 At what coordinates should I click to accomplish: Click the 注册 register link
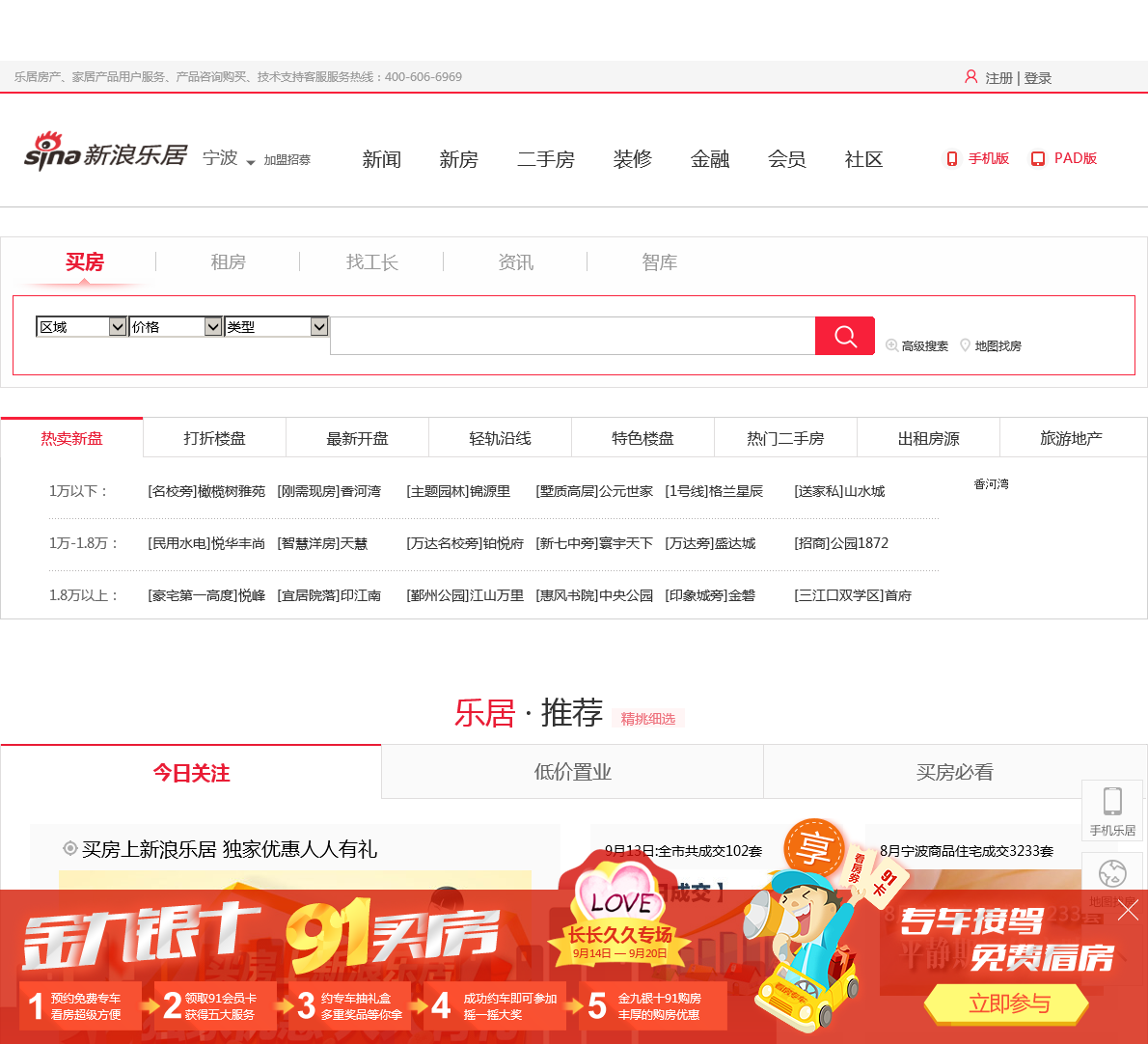point(998,77)
